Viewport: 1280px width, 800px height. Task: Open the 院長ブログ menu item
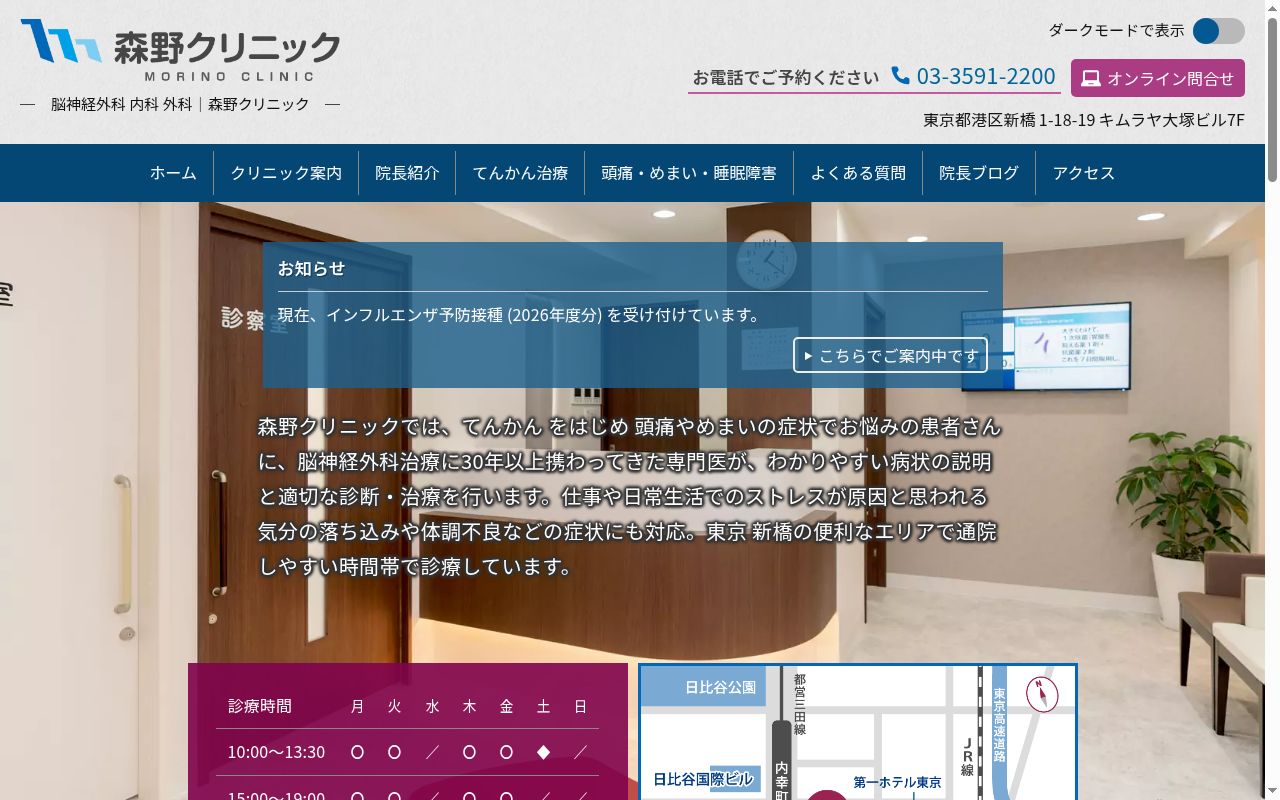[979, 173]
